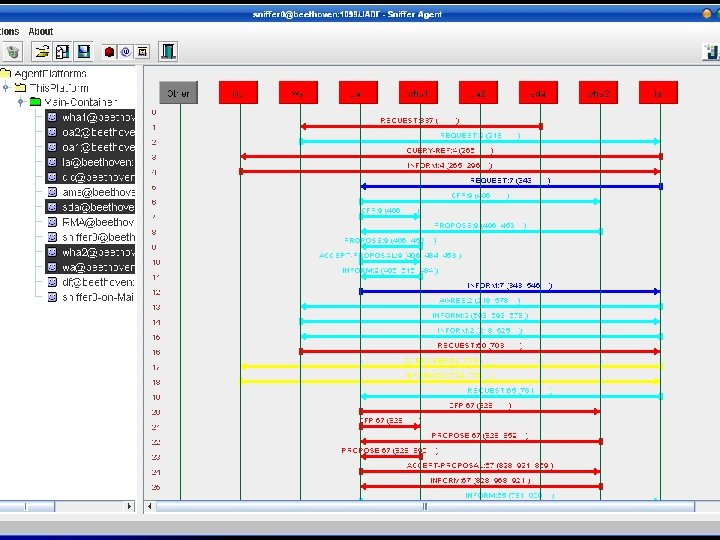The width and height of the screenshot is (720, 540).
Task: Click agent icon beside wha1@beethoven
Action: coord(52,117)
